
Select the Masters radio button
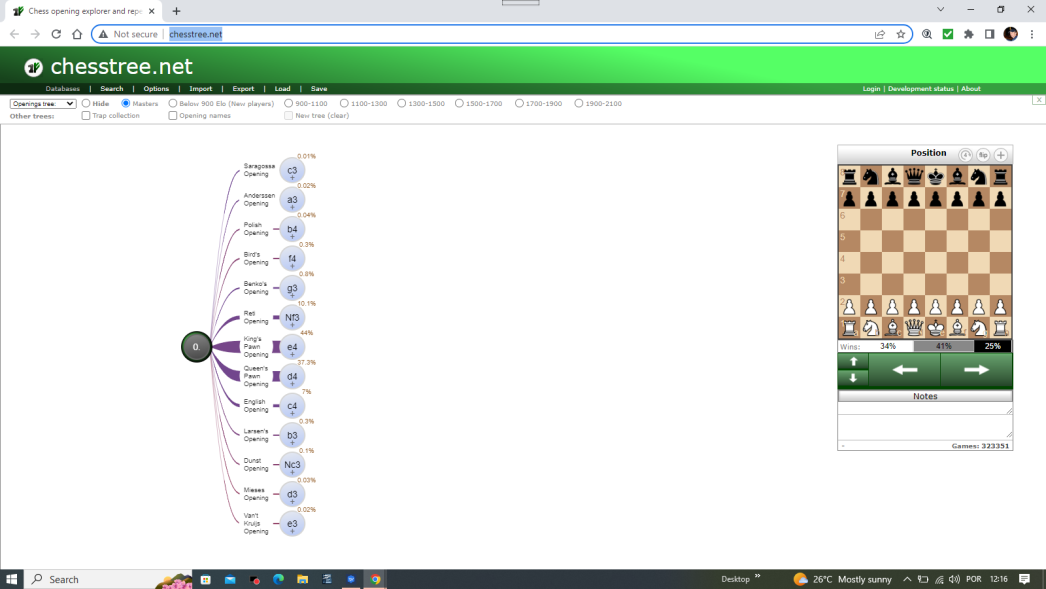click(x=126, y=103)
